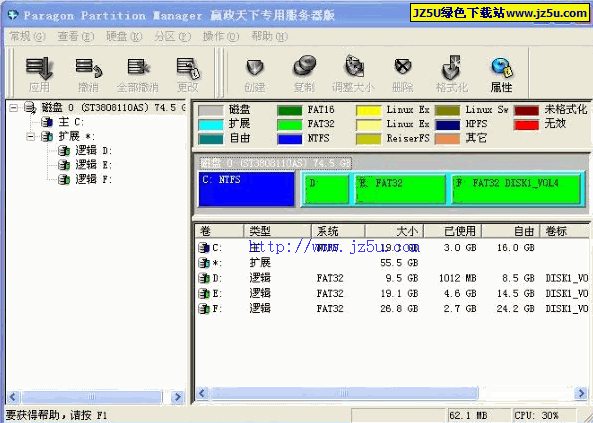
Task: Click the icon beside 逻辑 E: in tree
Action: [x=64, y=165]
